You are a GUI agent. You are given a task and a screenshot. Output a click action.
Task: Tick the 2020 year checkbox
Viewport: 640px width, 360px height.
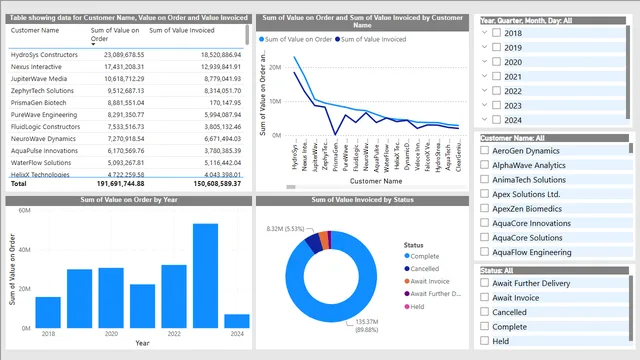click(496, 62)
